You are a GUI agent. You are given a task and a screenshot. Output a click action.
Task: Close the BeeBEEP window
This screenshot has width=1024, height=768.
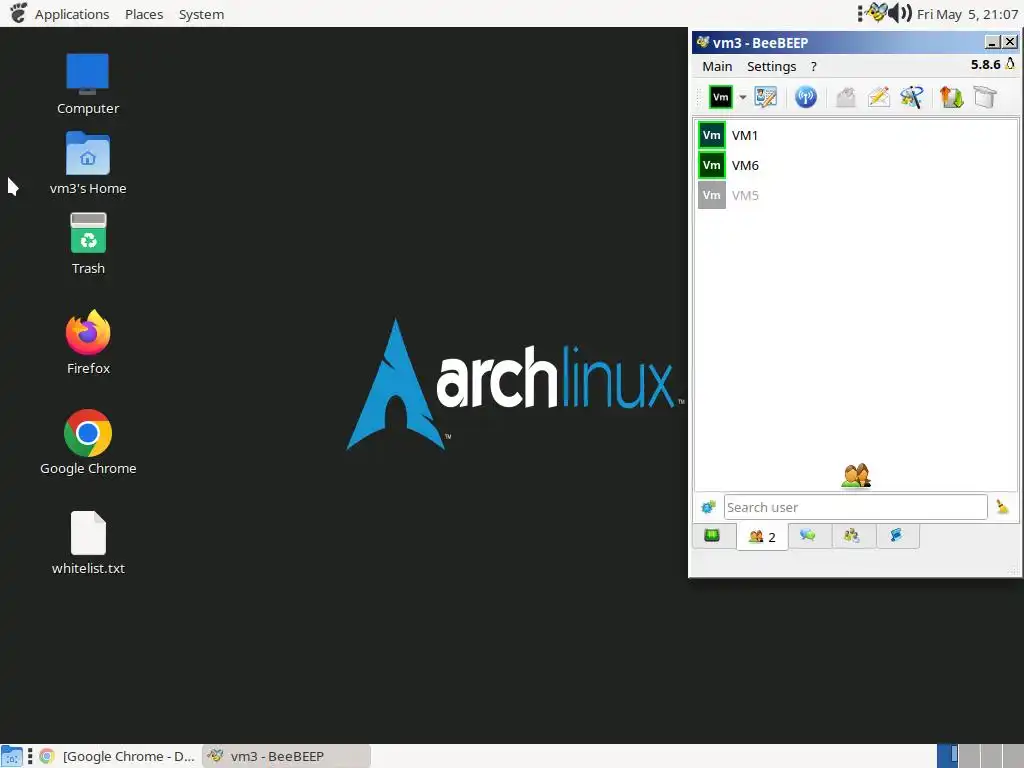[1010, 42]
